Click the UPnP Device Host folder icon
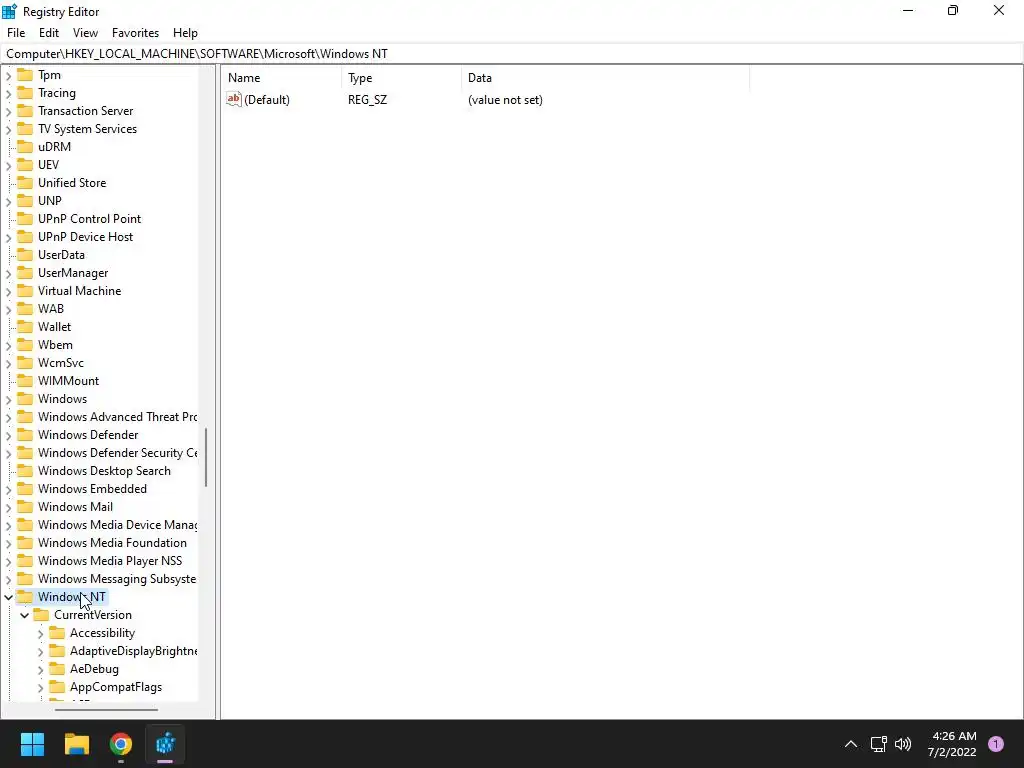1024x768 pixels. [25, 236]
